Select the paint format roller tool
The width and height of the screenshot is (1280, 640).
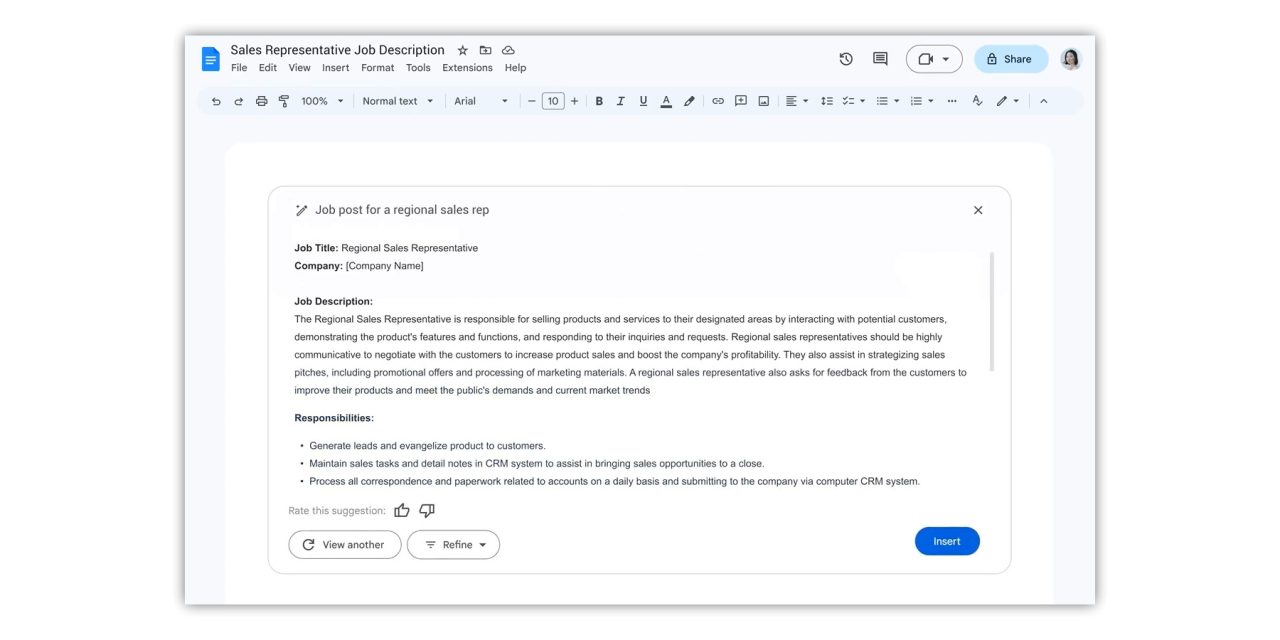coord(284,101)
